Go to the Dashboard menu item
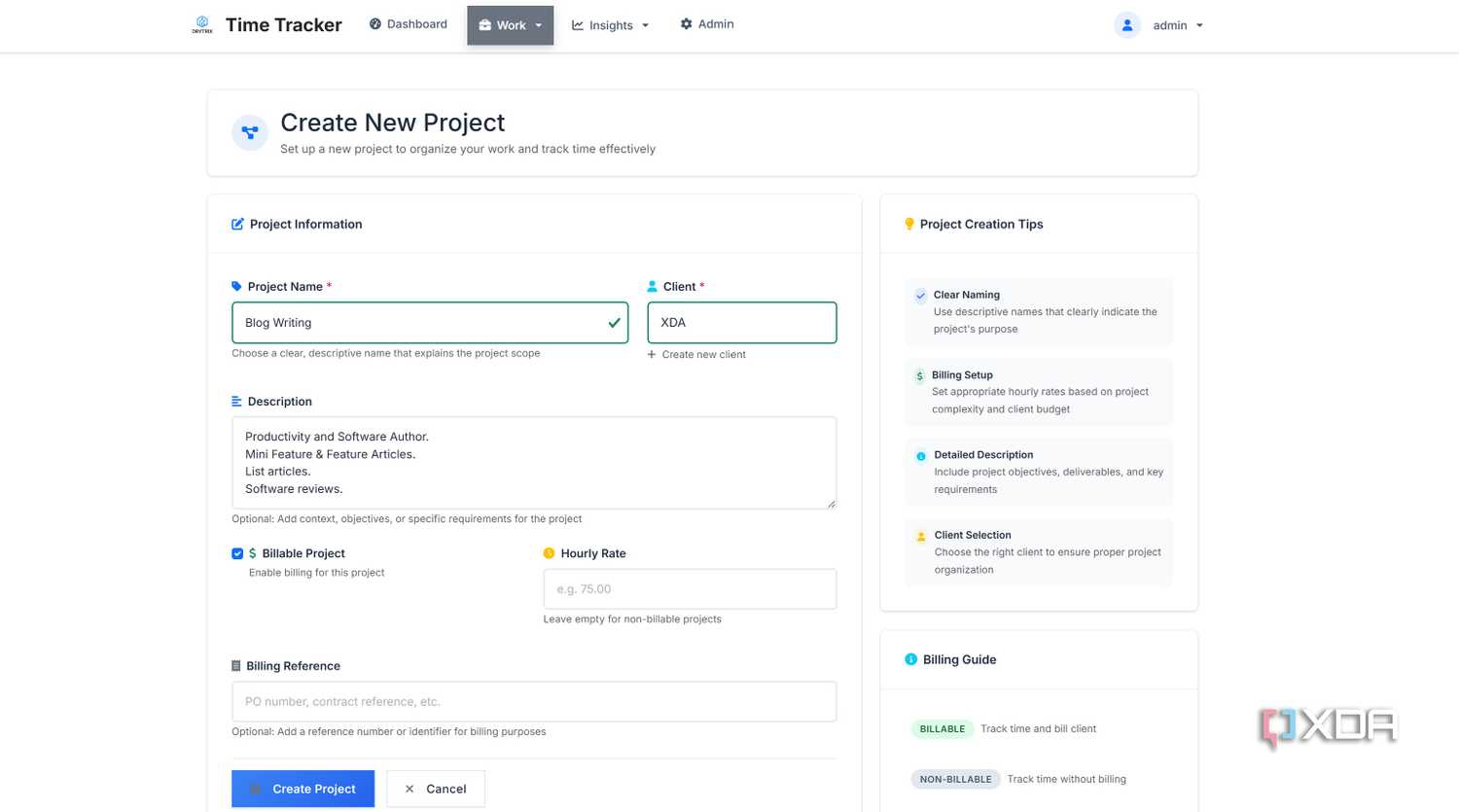This screenshot has width=1459, height=812. 409,24
